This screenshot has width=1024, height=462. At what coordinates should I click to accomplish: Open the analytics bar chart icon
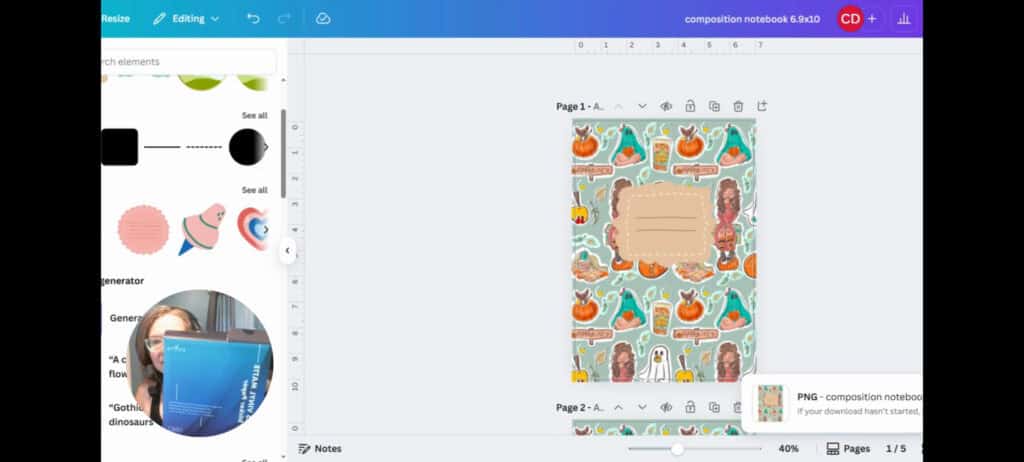pos(904,18)
